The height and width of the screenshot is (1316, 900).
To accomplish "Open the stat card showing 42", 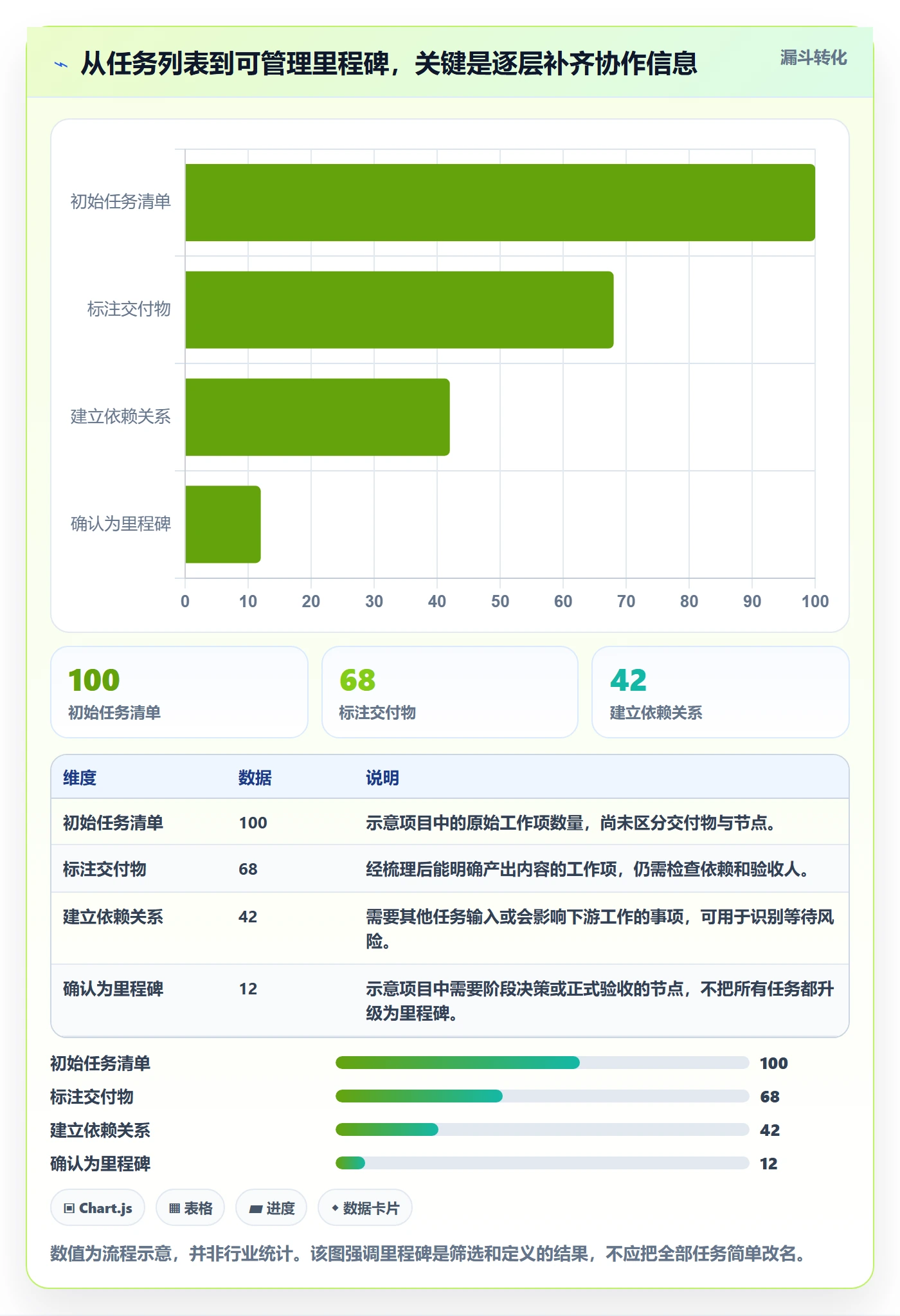I will 721,692.
